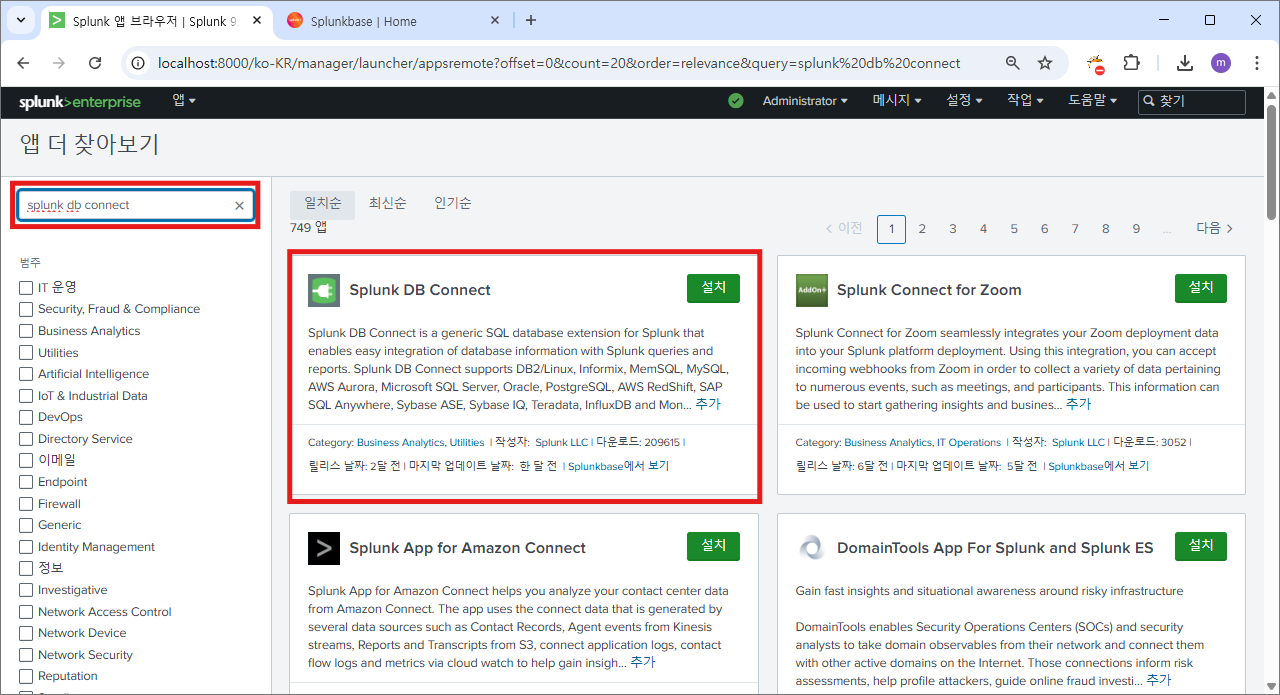
Task: Check the Utilities category checkbox
Action: [26, 352]
